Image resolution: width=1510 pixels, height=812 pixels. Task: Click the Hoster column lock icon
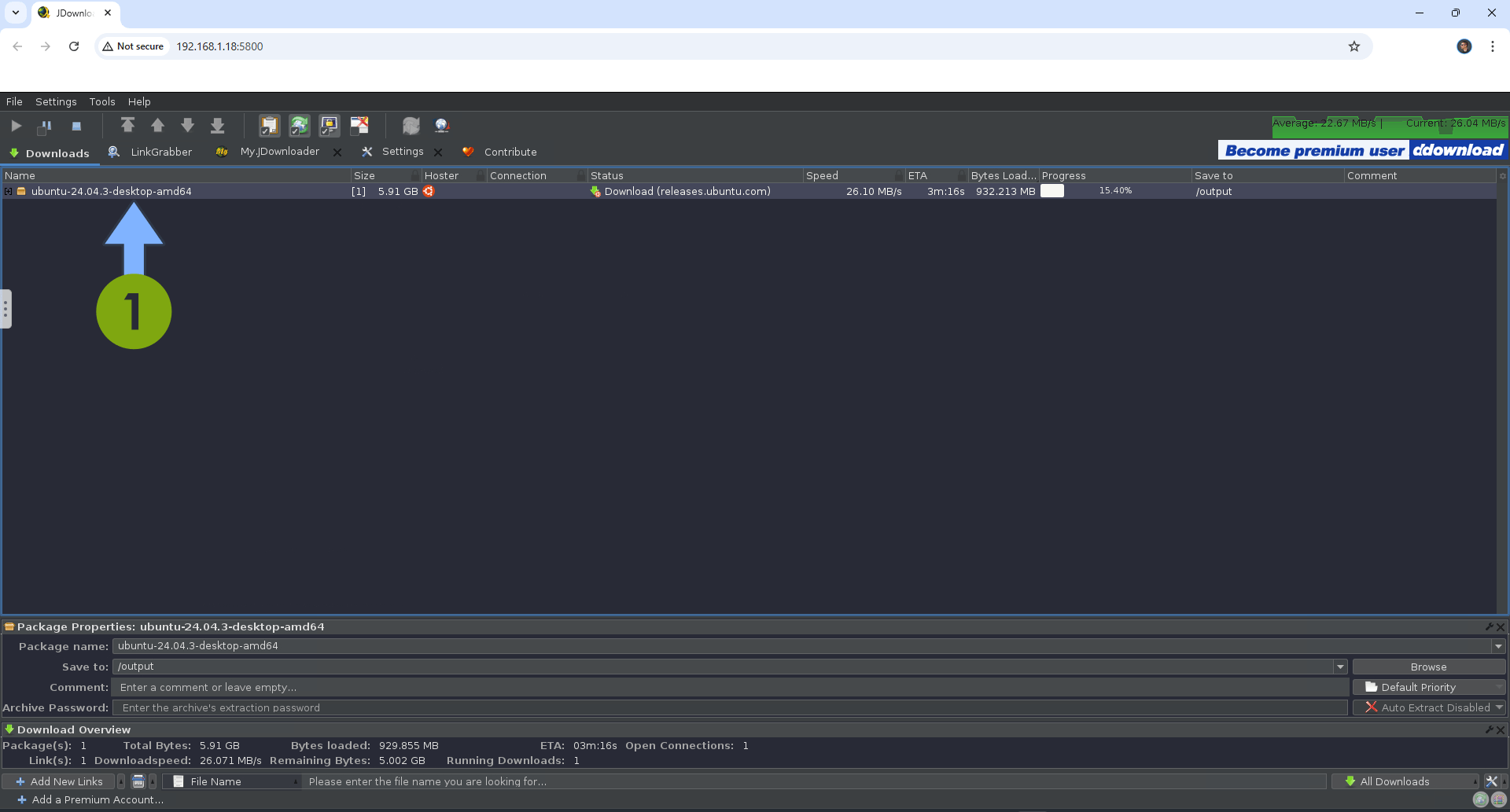[481, 175]
